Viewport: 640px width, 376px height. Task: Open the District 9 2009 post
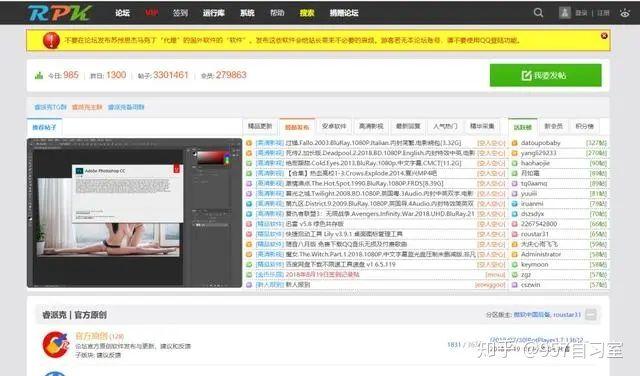[x=380, y=204]
